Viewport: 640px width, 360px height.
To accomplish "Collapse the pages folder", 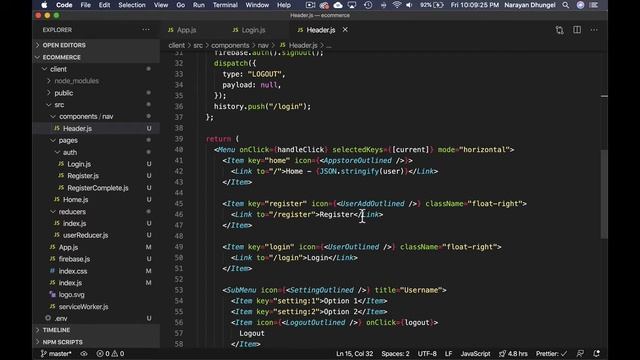I will pyautogui.click(x=96, y=140).
